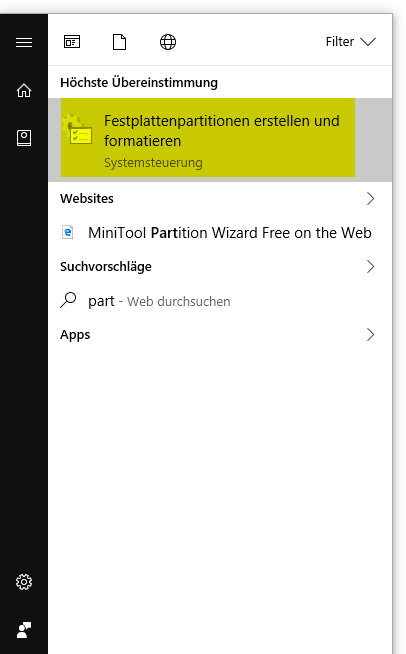Open the hamburger menu in sidebar
The image size is (406, 654).
point(24,42)
